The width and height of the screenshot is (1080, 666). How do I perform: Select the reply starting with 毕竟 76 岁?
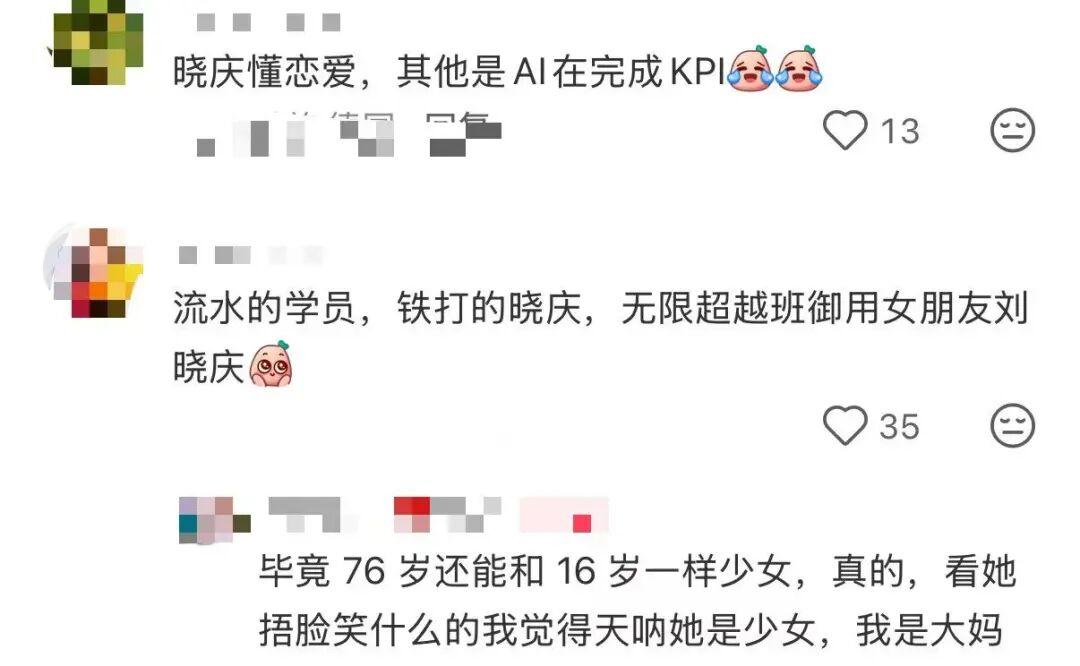coord(637,601)
